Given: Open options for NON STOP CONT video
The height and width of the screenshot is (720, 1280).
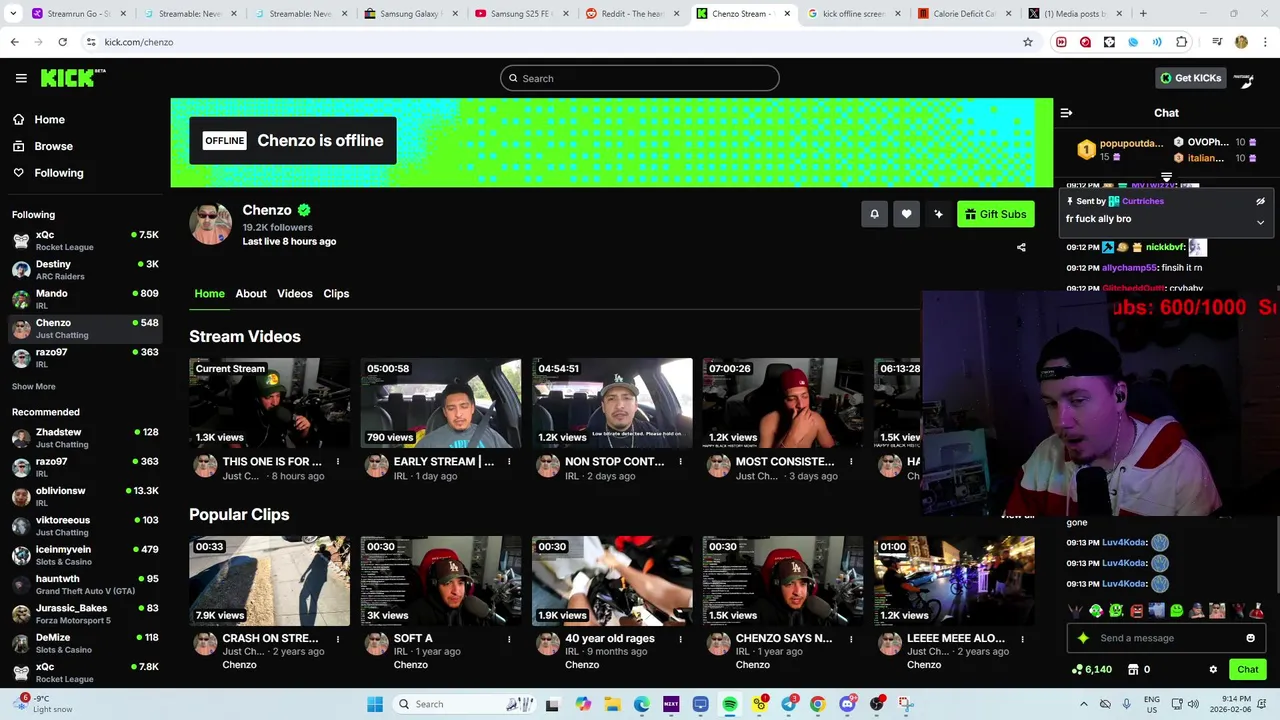Looking at the screenshot, I should pos(680,462).
